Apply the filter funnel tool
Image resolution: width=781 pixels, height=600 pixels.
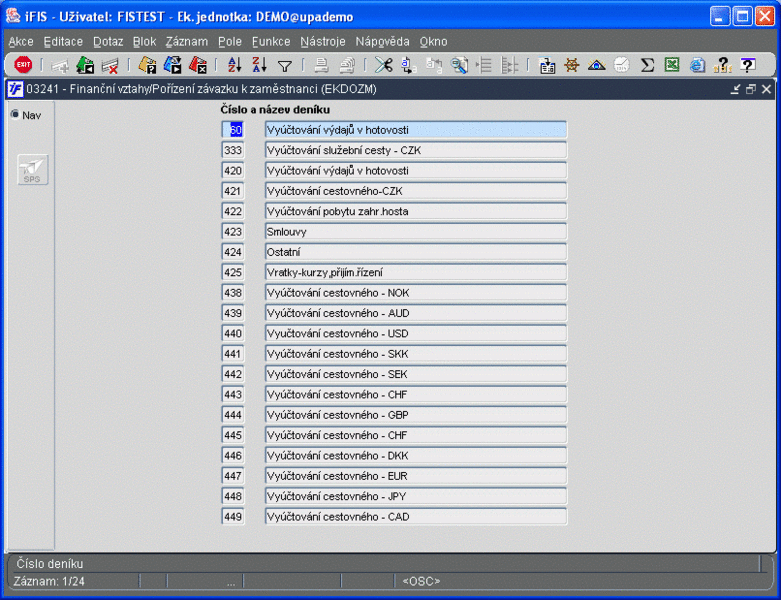tap(285, 66)
